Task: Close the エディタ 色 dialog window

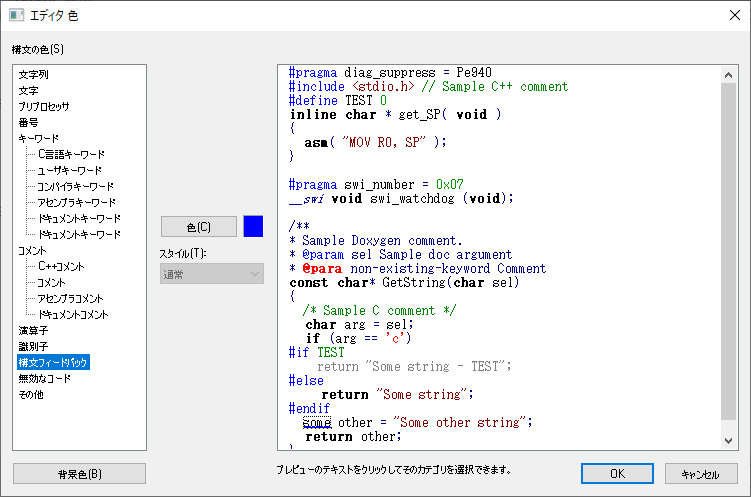Action: point(727,15)
